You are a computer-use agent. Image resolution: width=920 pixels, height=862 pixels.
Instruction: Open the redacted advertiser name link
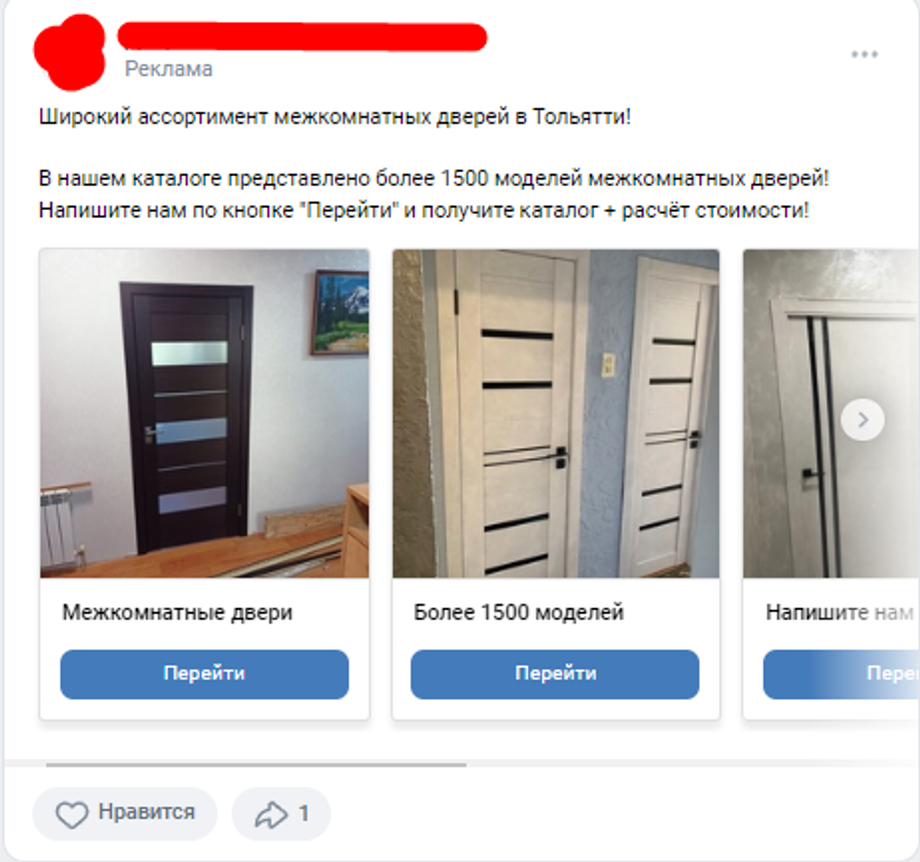tap(302, 37)
